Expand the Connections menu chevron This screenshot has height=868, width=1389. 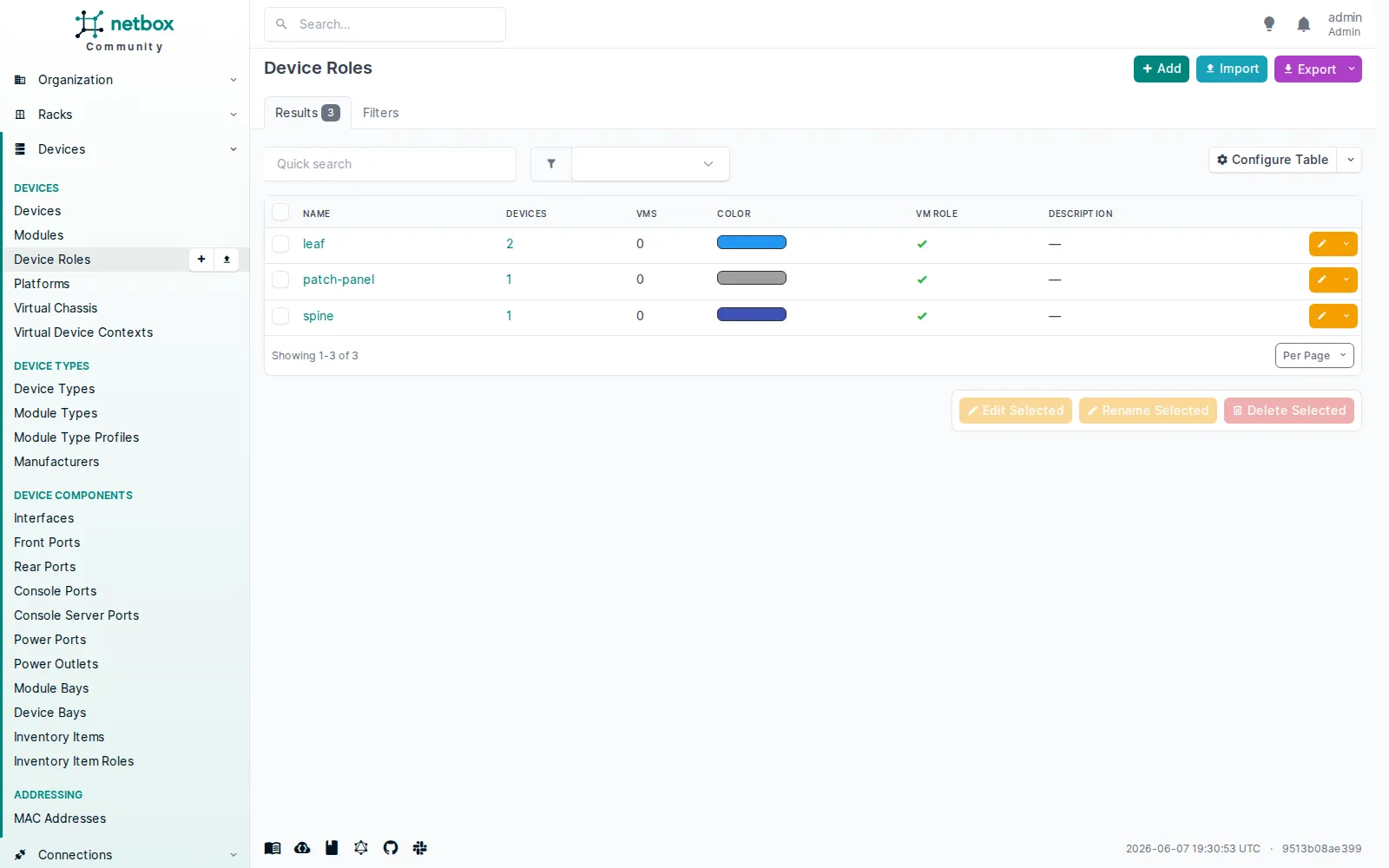(x=234, y=855)
